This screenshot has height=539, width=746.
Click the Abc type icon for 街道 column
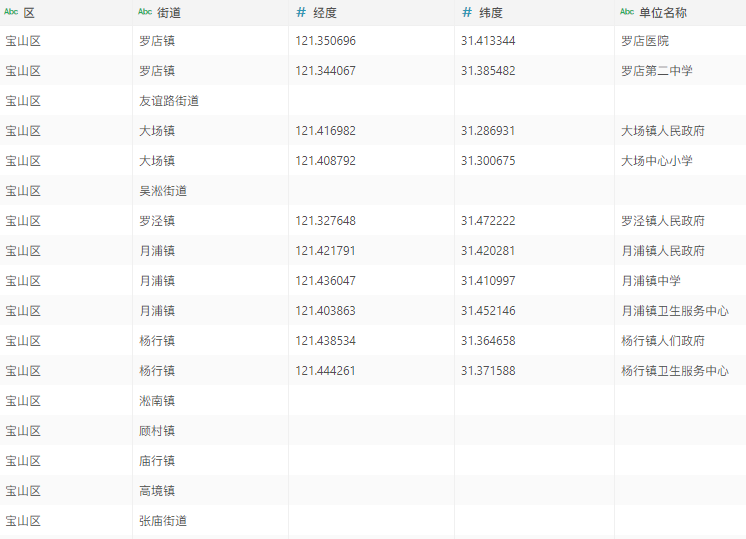(145, 12)
